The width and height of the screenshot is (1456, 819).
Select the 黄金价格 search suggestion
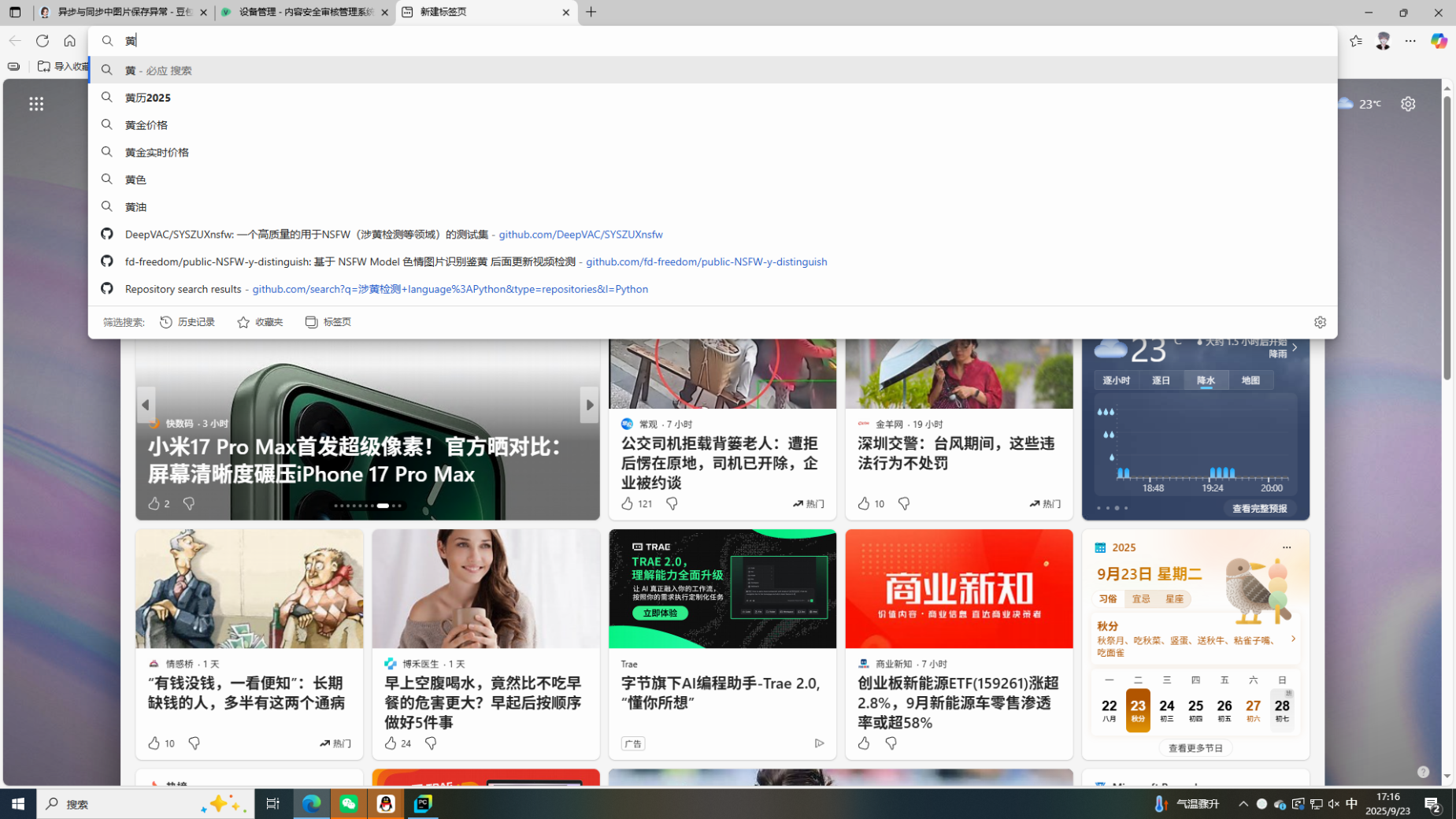(146, 125)
